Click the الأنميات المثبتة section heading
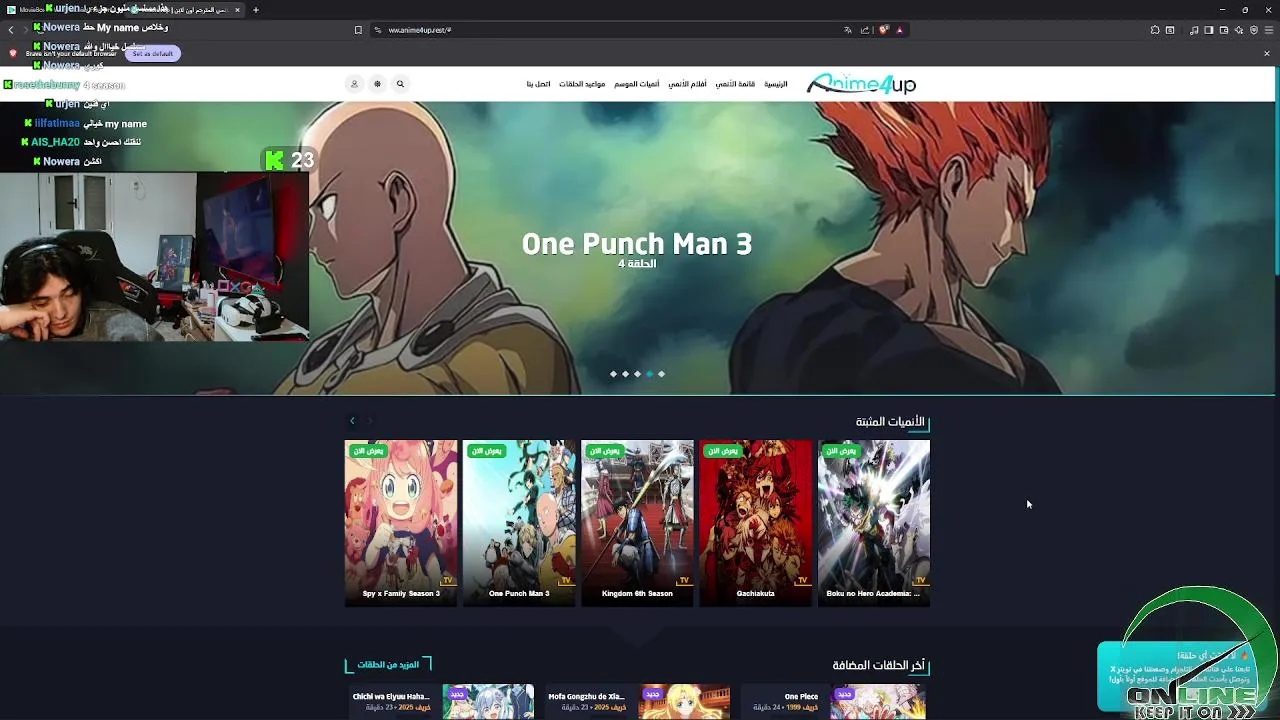Image resolution: width=1280 pixels, height=720 pixels. [x=890, y=422]
